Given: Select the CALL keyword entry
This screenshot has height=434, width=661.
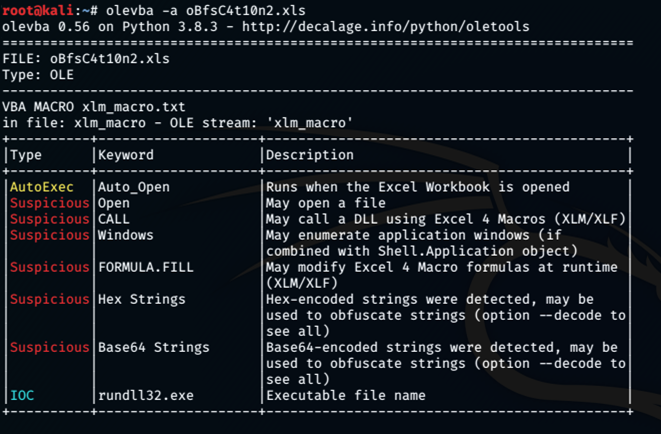Looking at the screenshot, I should pos(114,219).
